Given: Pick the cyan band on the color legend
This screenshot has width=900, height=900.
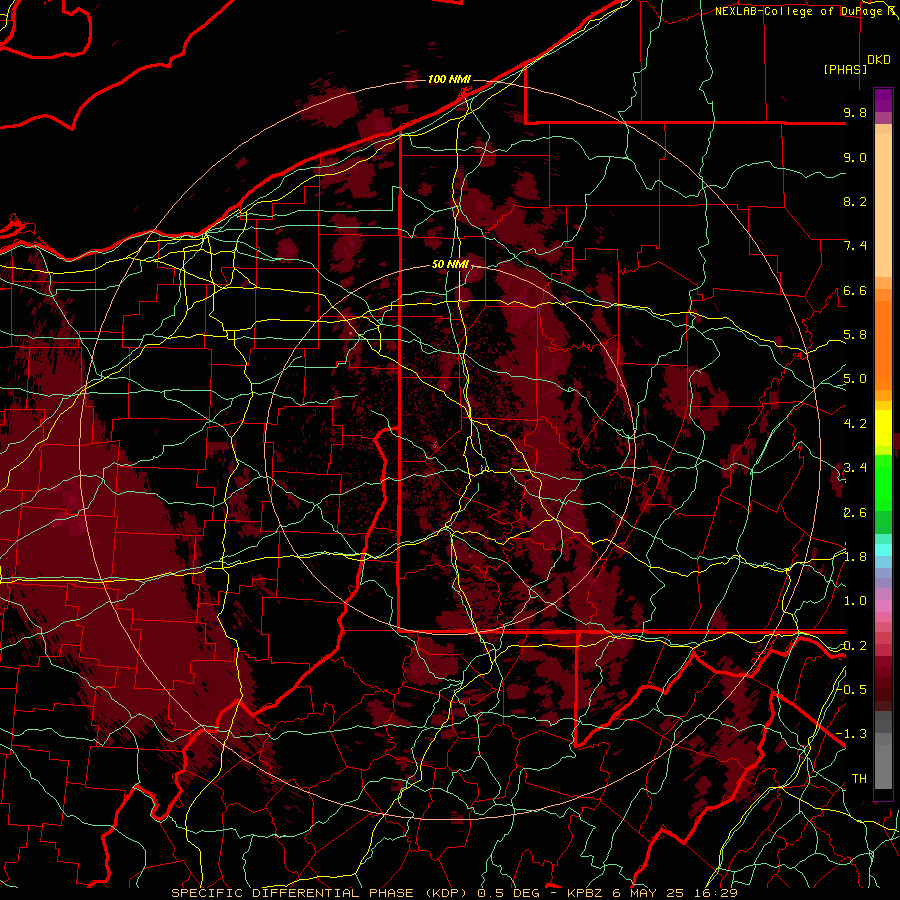Looking at the screenshot, I should [883, 550].
